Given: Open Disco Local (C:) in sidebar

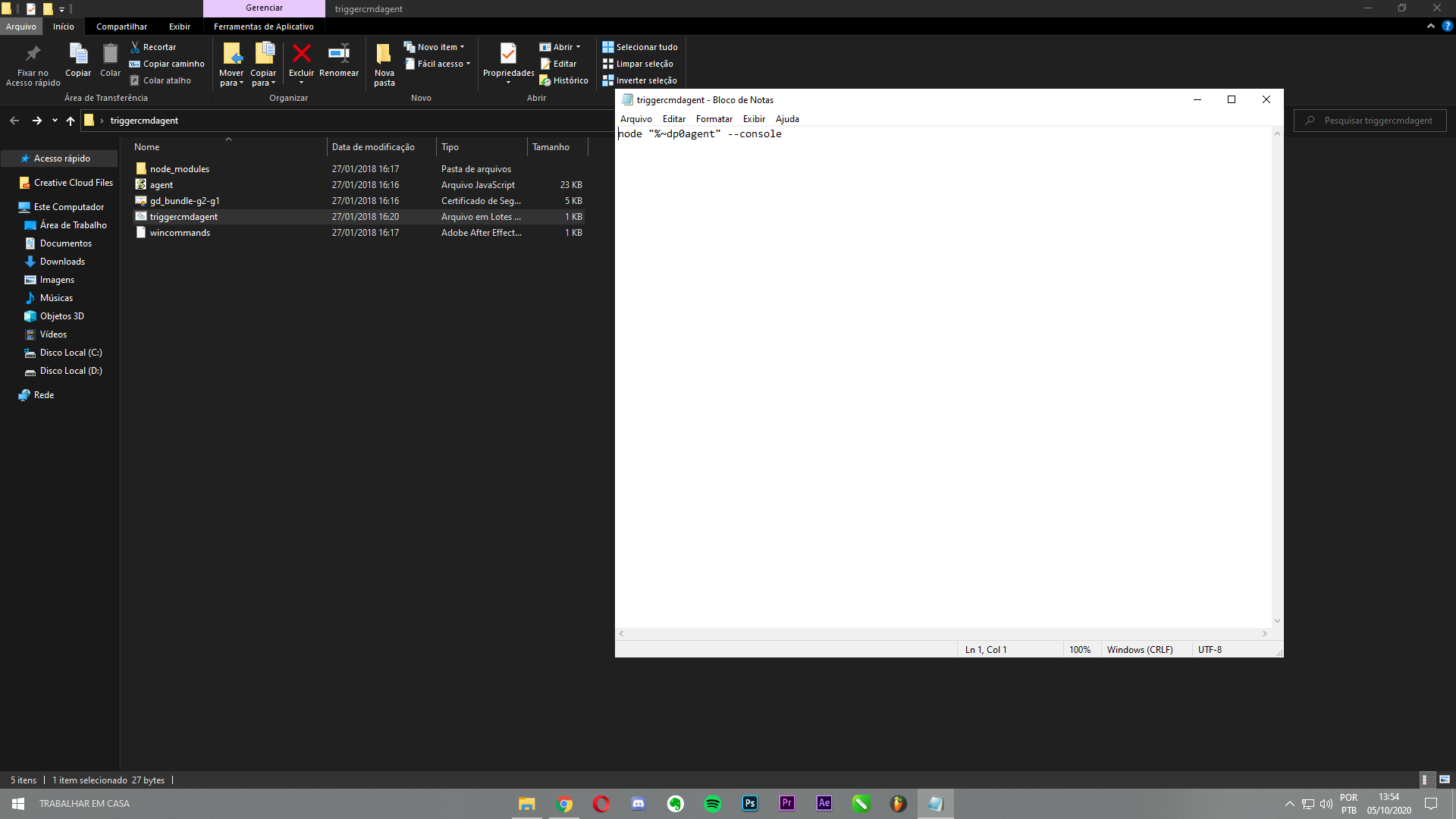Looking at the screenshot, I should tap(71, 353).
